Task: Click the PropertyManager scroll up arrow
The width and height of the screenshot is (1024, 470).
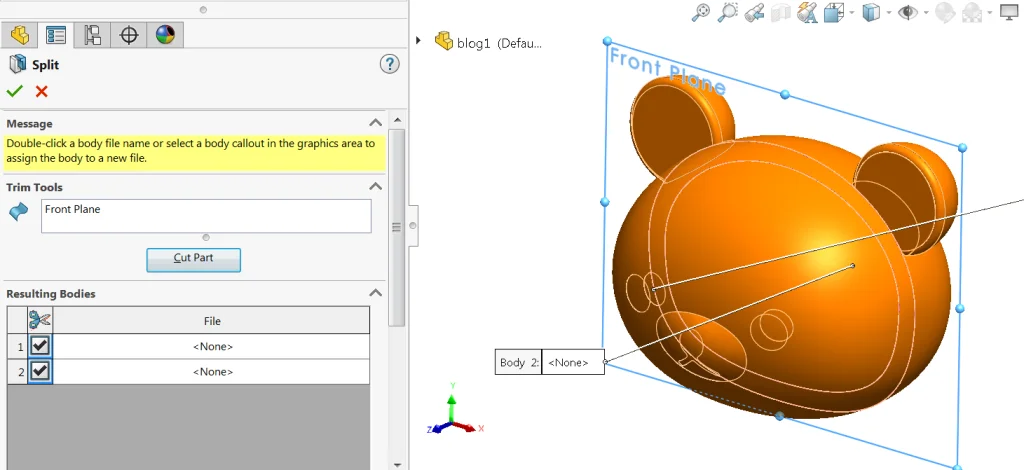Action: tap(398, 119)
